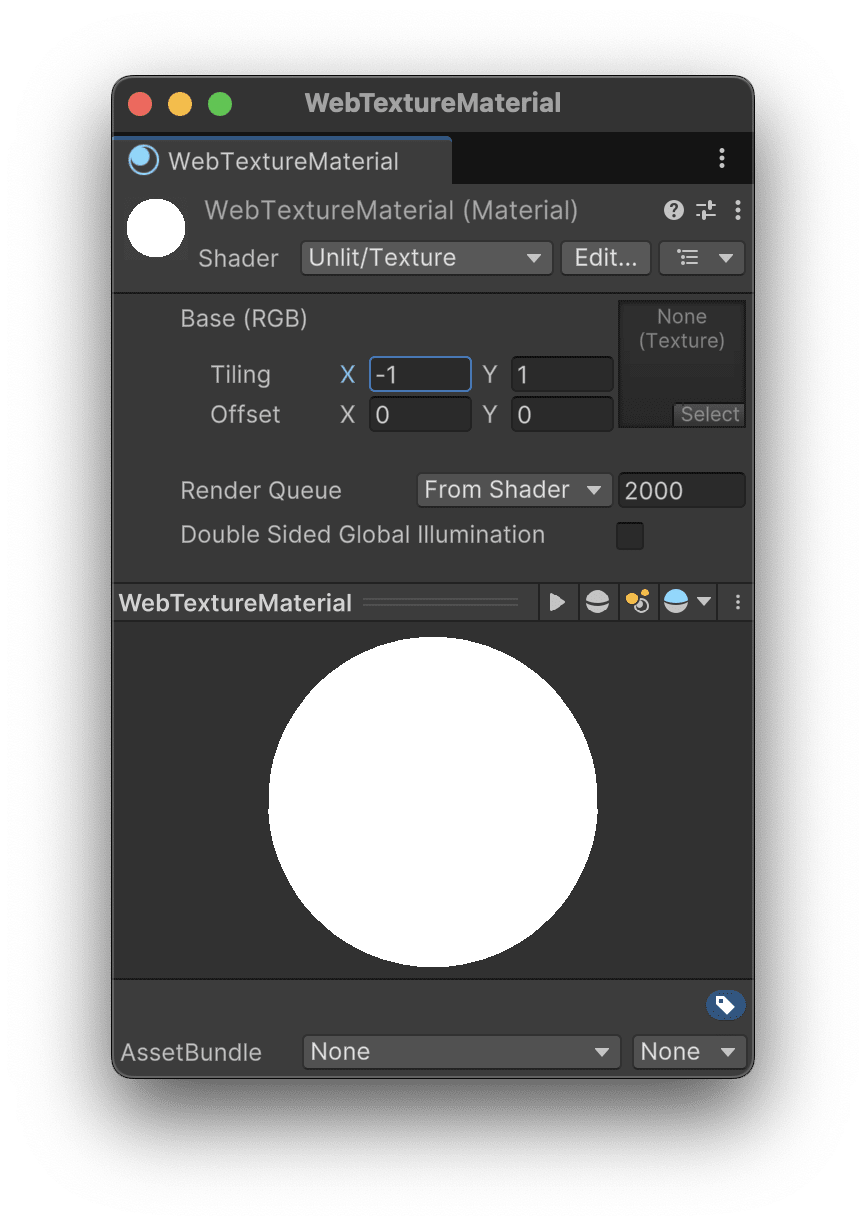Open the AssetBundle name dropdown
Screen dimensions: 866x1226
(x=462, y=1052)
